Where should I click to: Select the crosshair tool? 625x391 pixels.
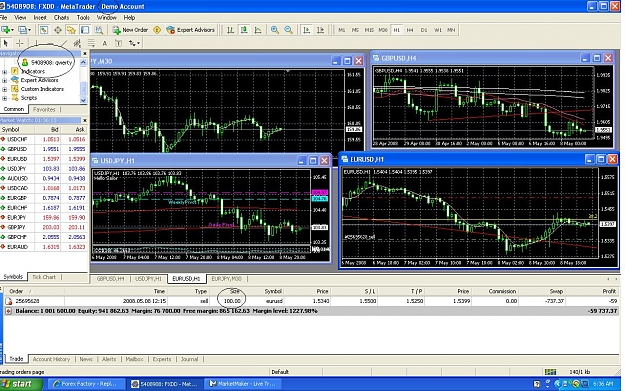[20, 43]
